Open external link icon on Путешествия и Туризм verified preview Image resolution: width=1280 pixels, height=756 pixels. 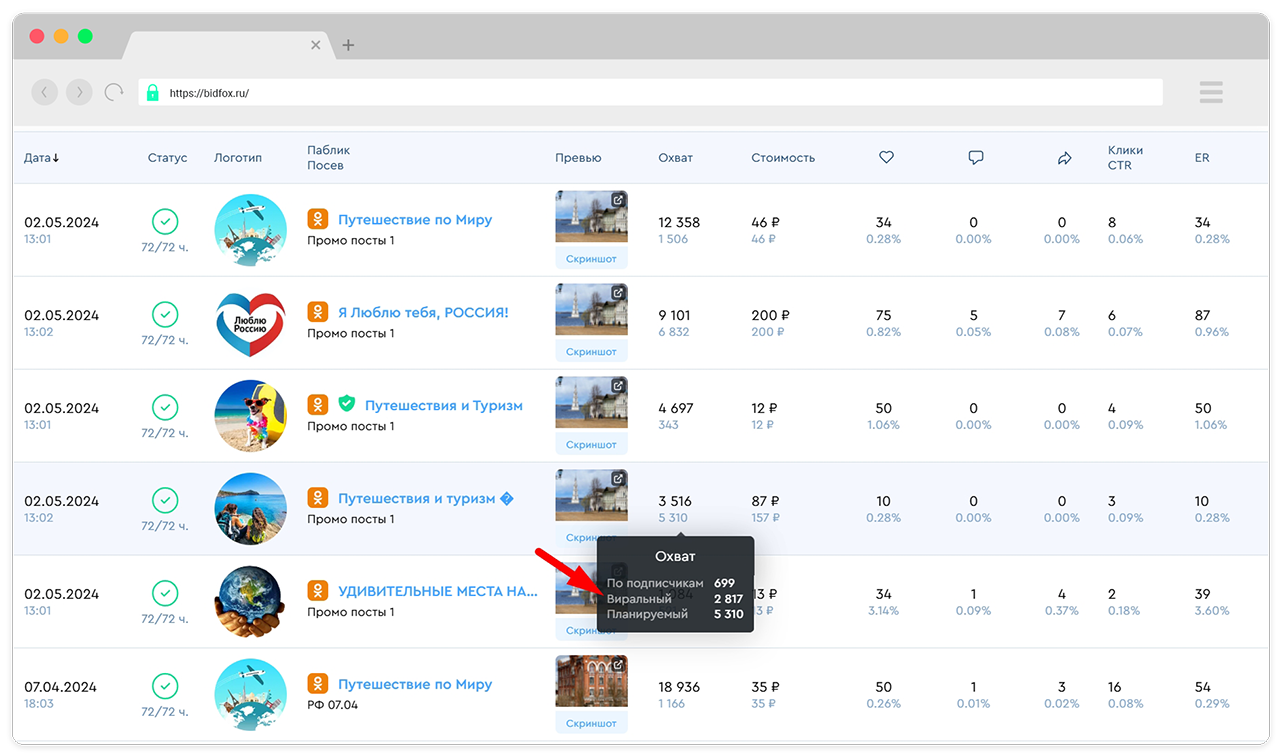point(618,386)
